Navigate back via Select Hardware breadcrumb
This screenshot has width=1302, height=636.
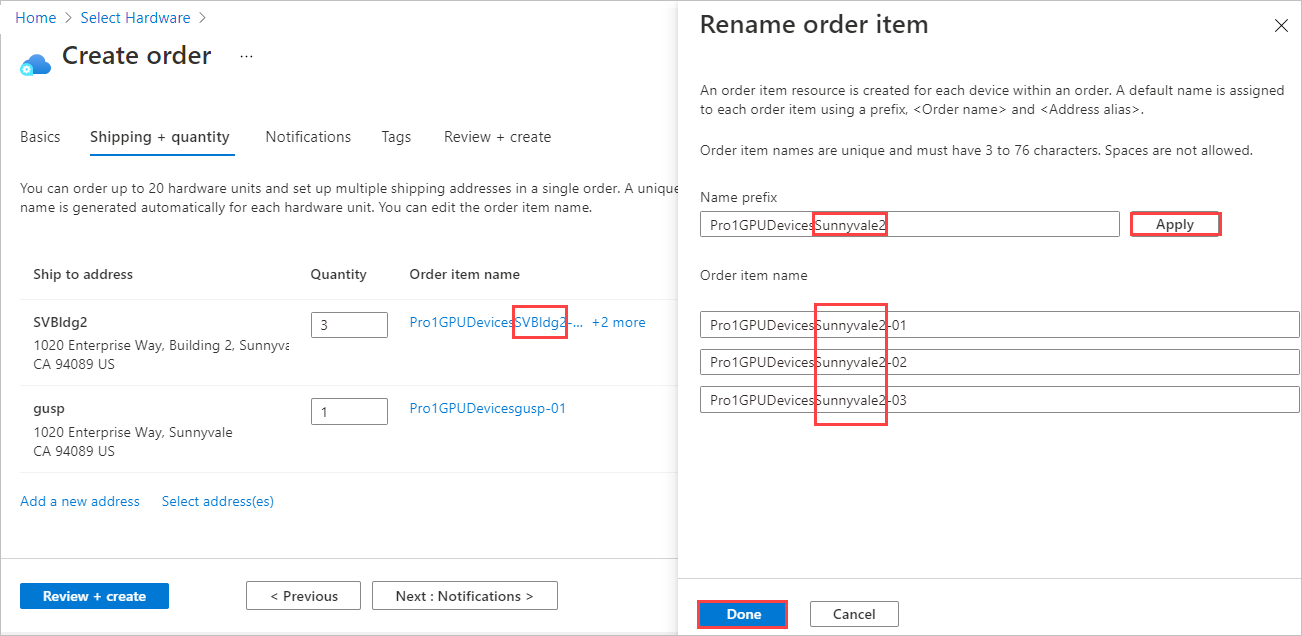135,17
